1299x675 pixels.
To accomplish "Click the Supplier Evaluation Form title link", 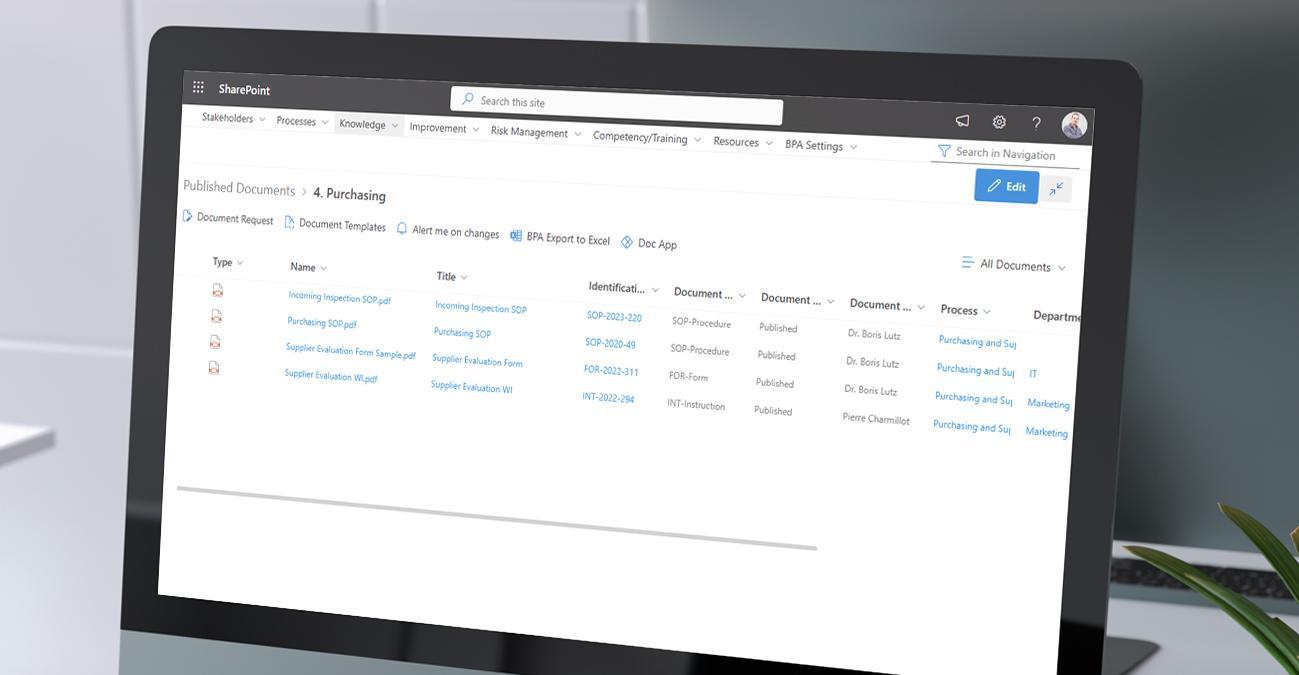I will pos(477,361).
